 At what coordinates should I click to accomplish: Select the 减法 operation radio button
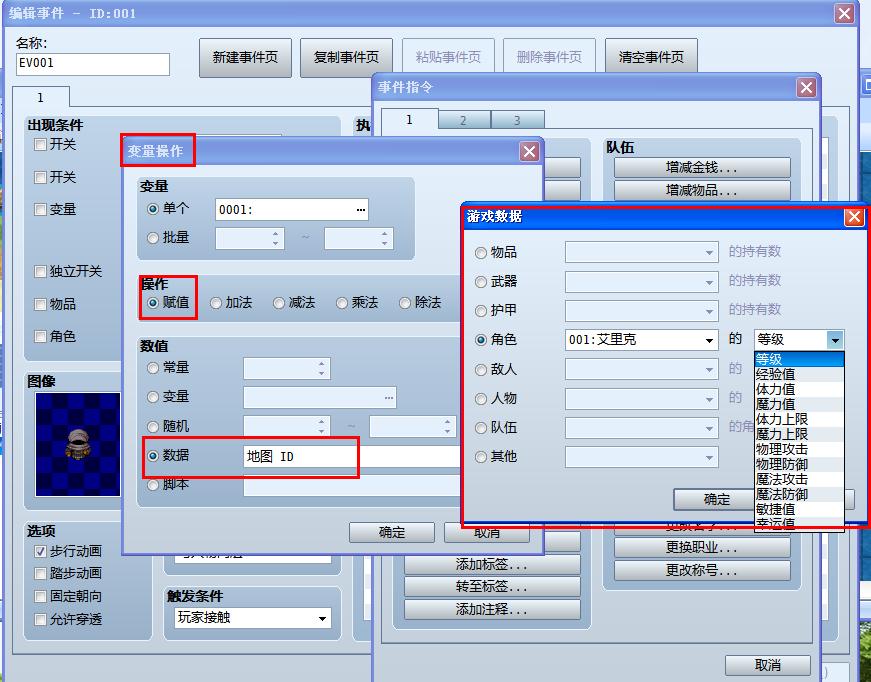pos(279,303)
